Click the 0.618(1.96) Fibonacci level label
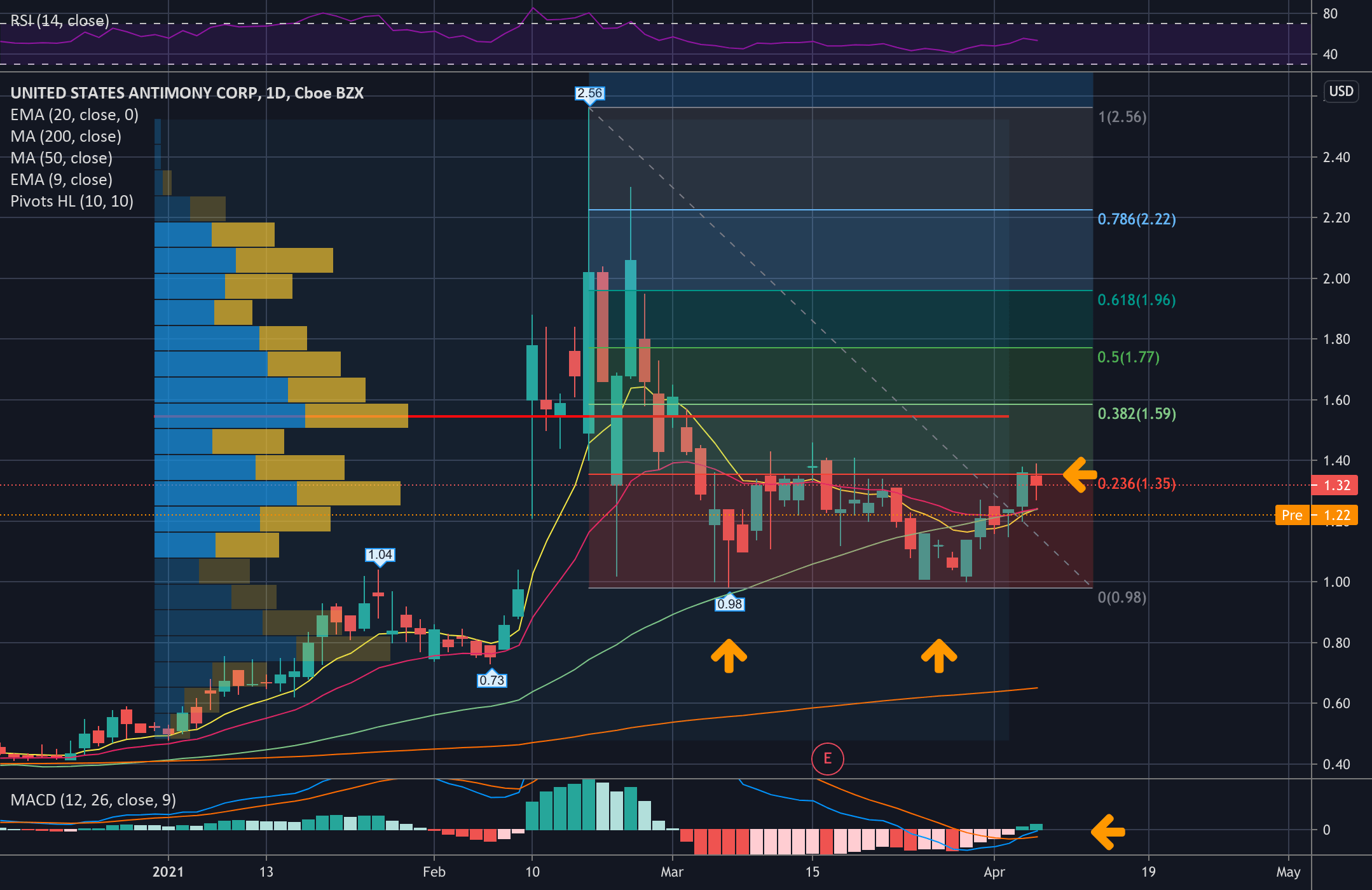 pos(1136,300)
